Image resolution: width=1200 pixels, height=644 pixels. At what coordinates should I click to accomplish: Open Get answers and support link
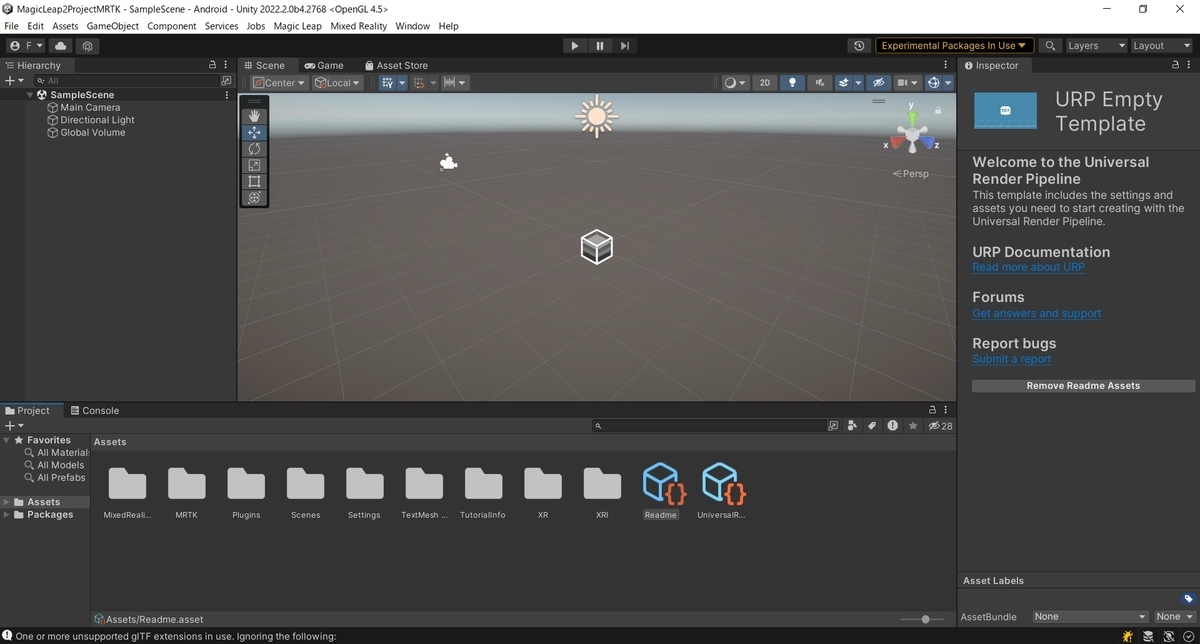point(1036,313)
